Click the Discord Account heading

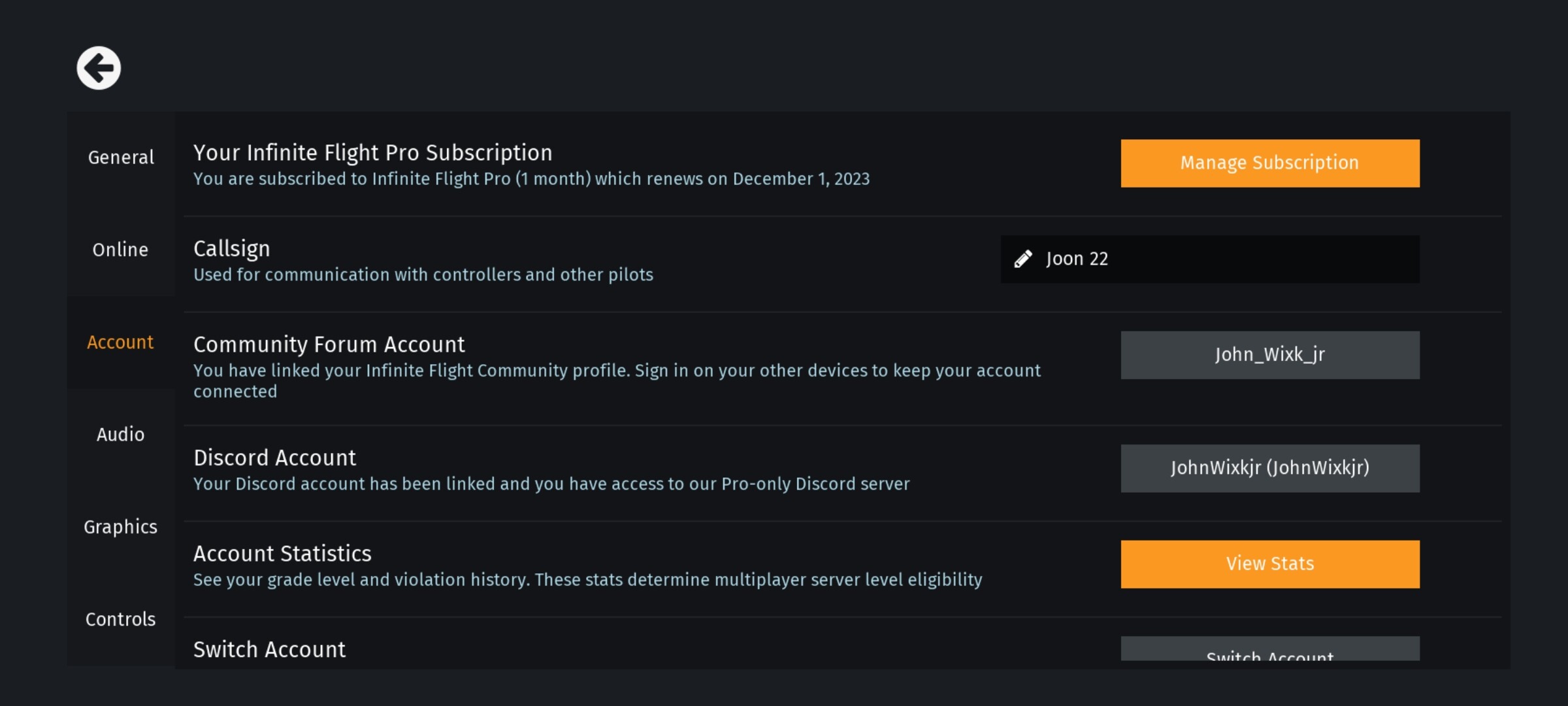point(274,458)
